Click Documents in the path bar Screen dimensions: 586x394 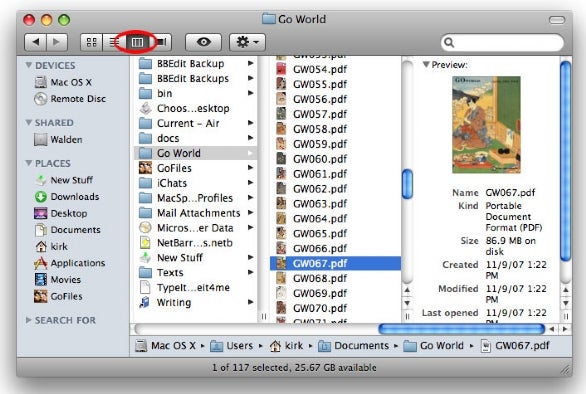coord(354,346)
